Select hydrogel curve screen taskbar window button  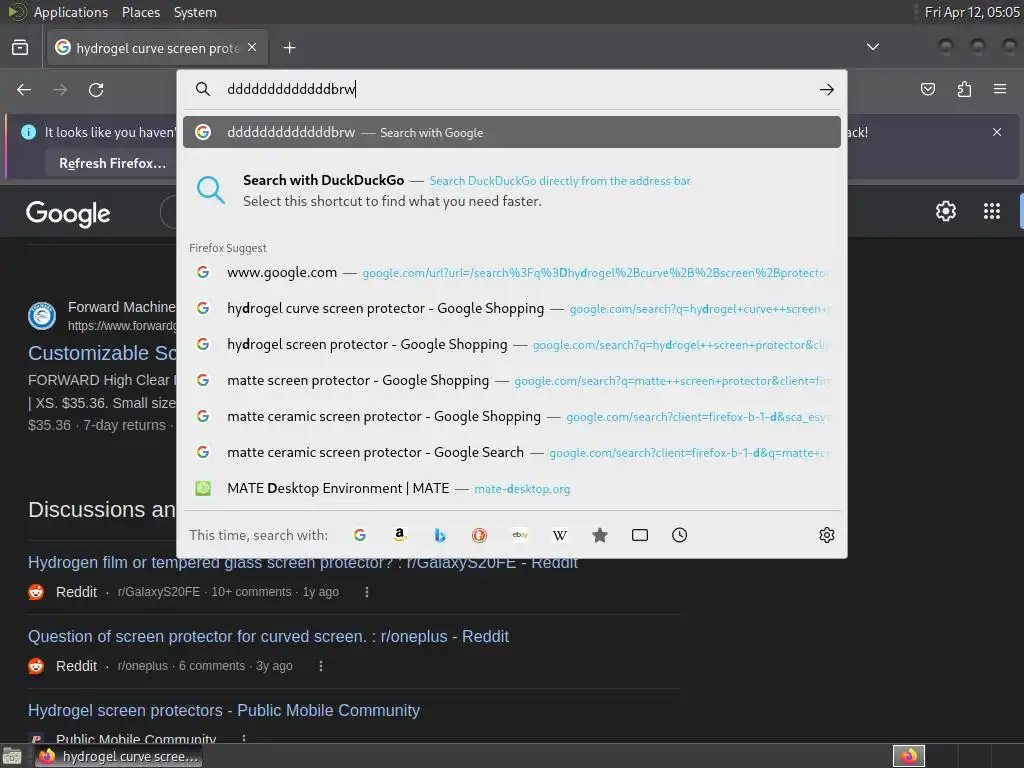(118, 756)
